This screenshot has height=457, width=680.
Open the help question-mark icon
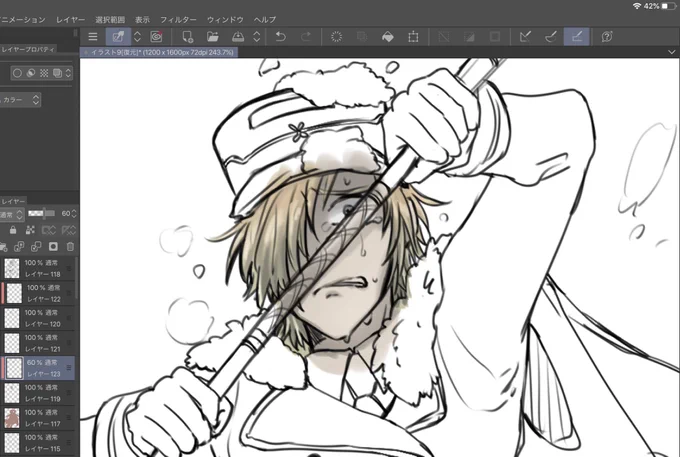pos(607,37)
